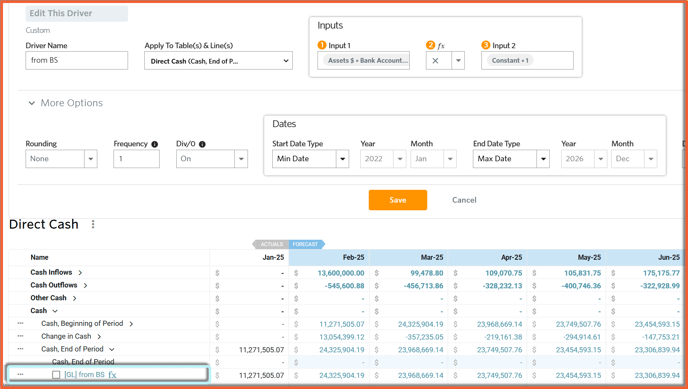Open row menu for Cash, End of Period
The height and width of the screenshot is (389, 688).
coord(20,349)
